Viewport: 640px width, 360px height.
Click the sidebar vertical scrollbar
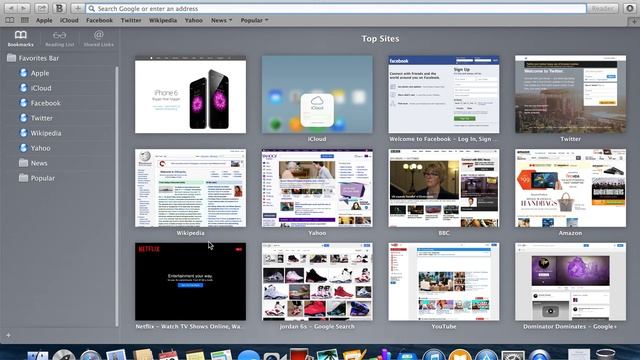tap(117, 196)
